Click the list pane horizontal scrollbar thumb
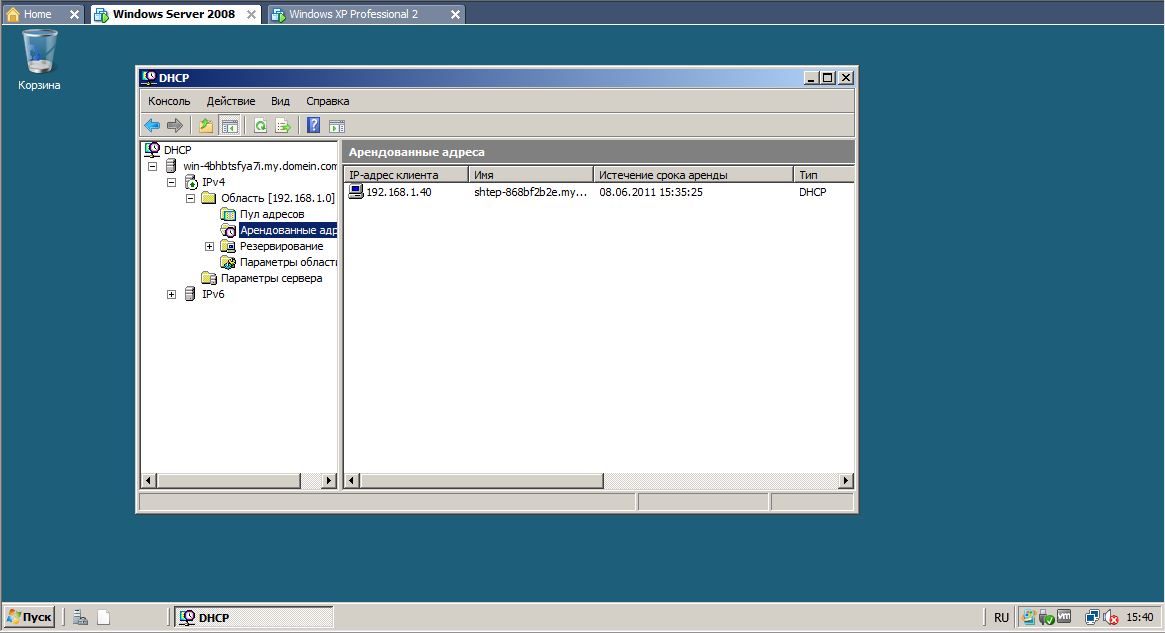Screen dimensions: 1165x633 click(481, 481)
